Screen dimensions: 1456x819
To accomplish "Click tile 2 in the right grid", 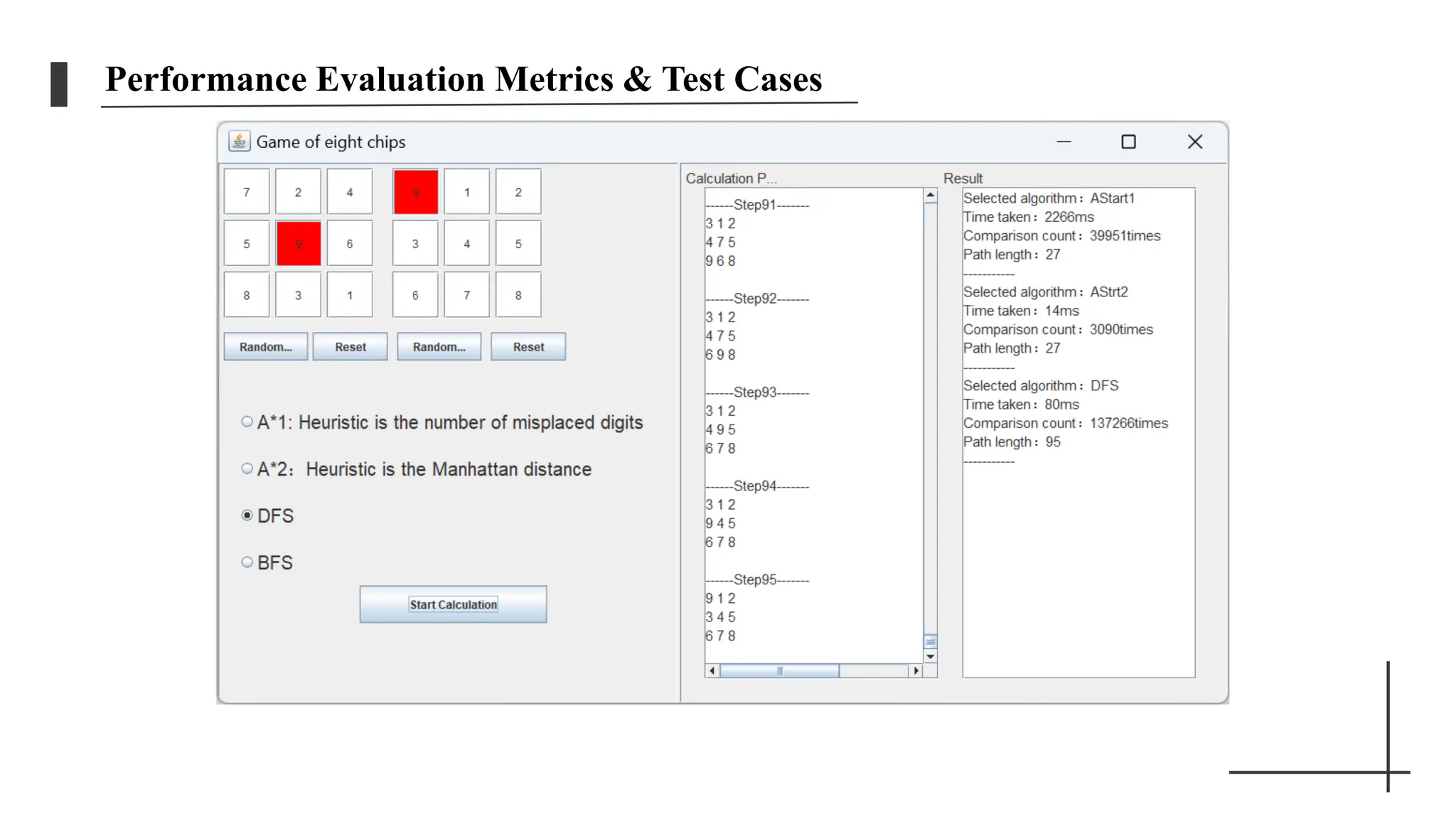I will [x=518, y=191].
